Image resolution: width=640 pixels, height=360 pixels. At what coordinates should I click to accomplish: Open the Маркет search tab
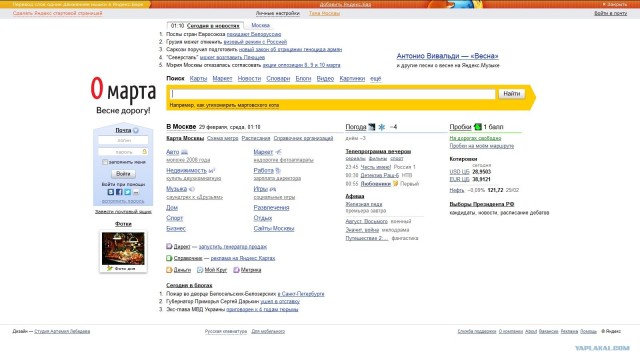(x=222, y=78)
